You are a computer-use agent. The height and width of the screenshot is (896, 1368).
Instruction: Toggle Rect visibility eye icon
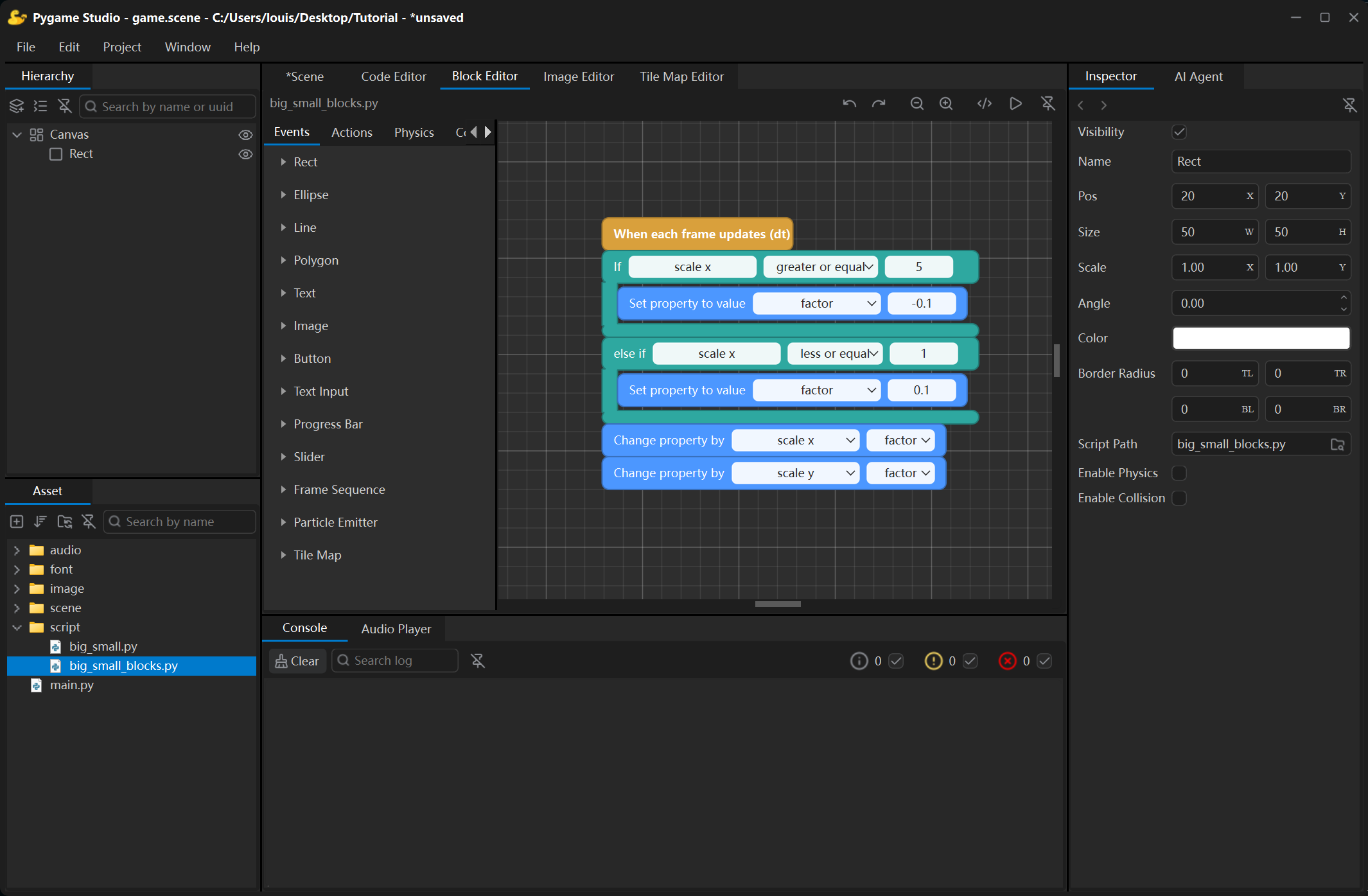point(245,154)
